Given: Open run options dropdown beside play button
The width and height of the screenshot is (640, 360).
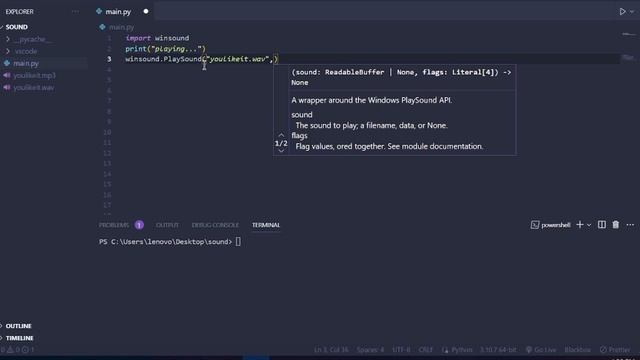Looking at the screenshot, I should pos(632,12).
